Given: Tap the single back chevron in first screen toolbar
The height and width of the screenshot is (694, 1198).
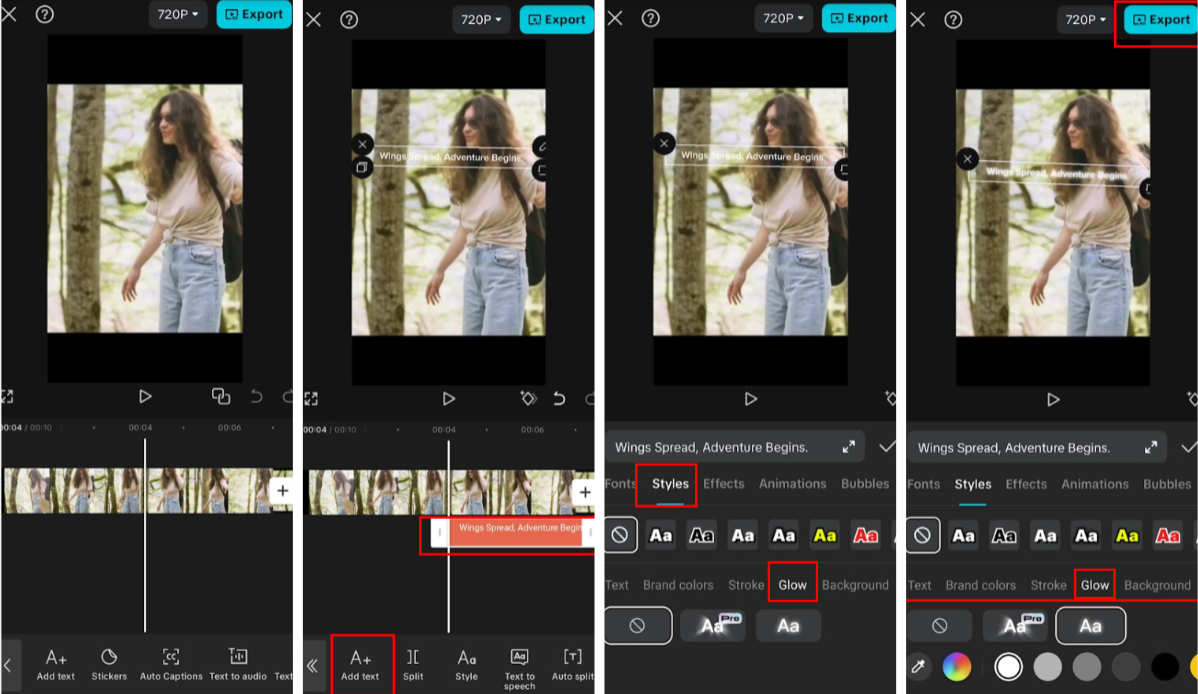Looking at the screenshot, I should (x=8, y=665).
